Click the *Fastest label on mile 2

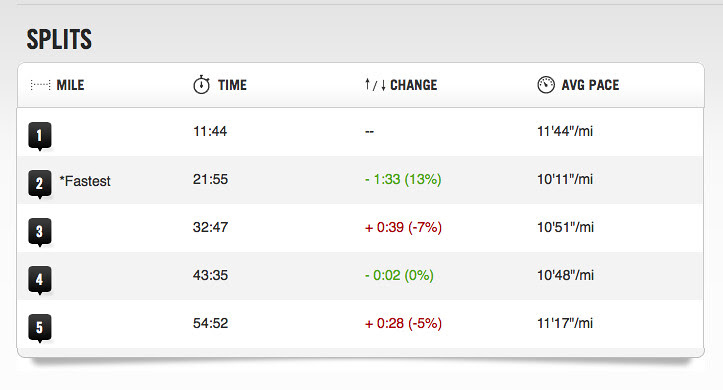pyautogui.click(x=85, y=181)
